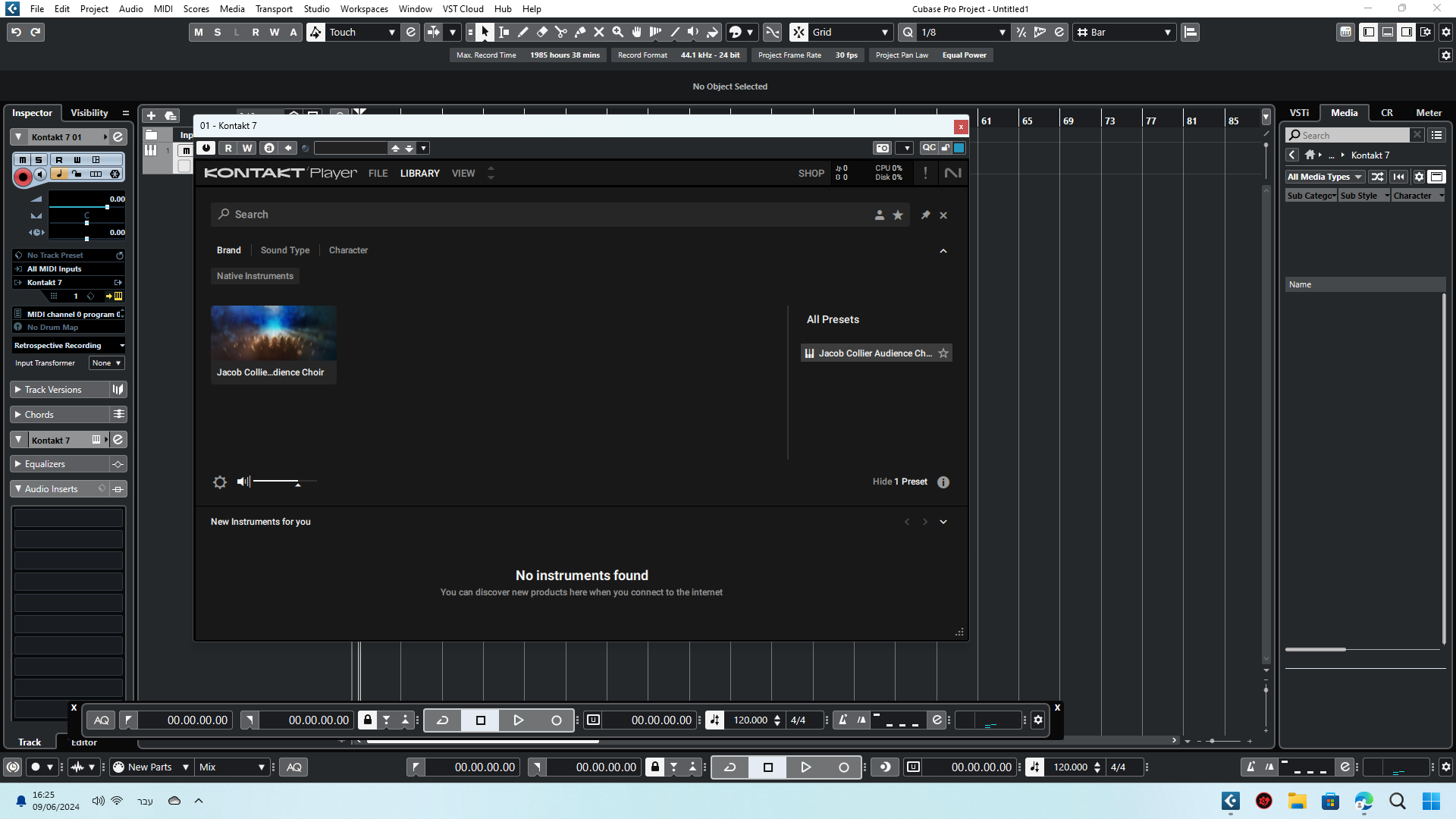This screenshot has height=819, width=1456.
Task: Select the Range Selection tool
Action: [504, 32]
